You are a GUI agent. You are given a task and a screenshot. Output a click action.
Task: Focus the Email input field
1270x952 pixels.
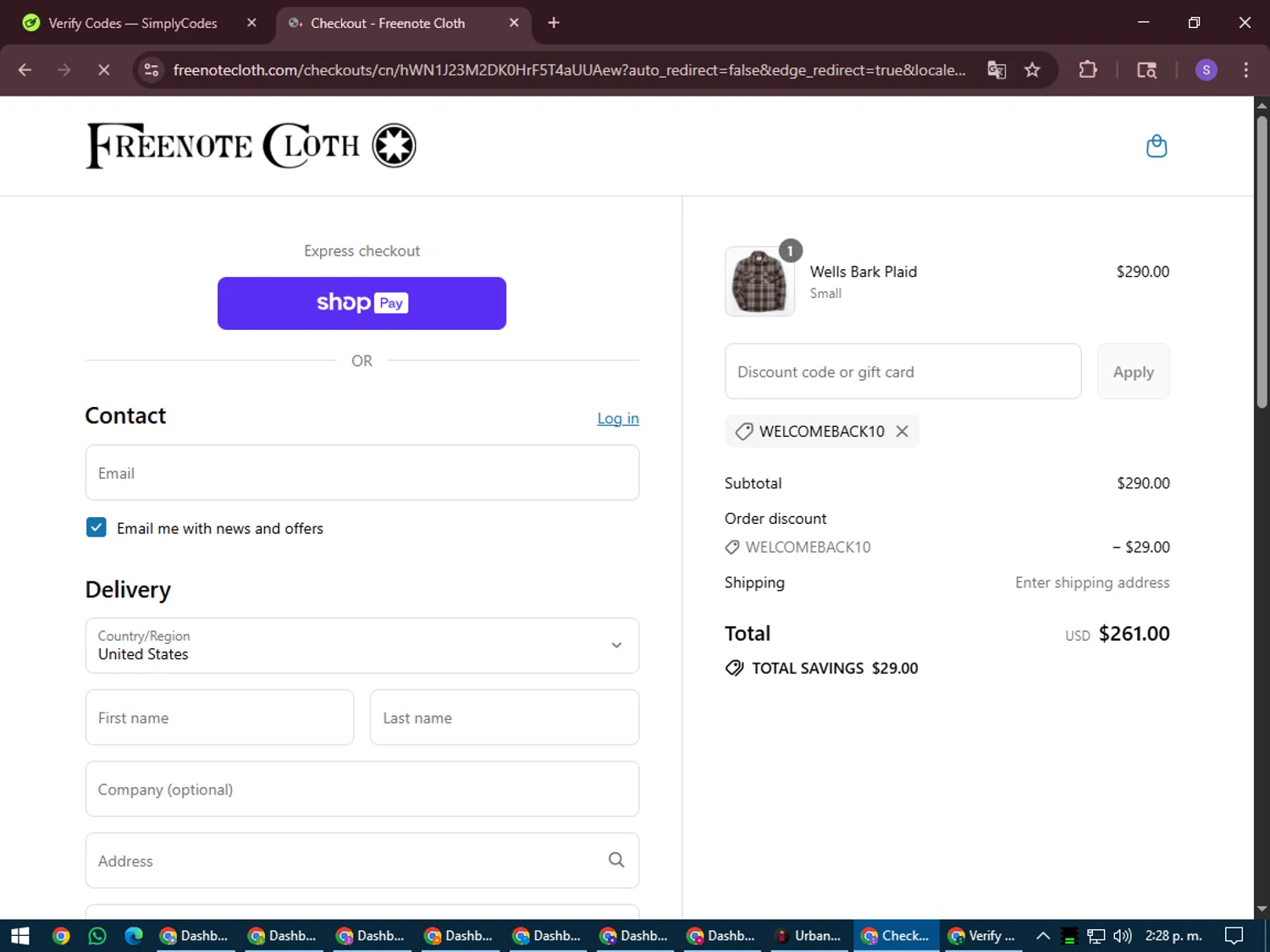coord(362,473)
